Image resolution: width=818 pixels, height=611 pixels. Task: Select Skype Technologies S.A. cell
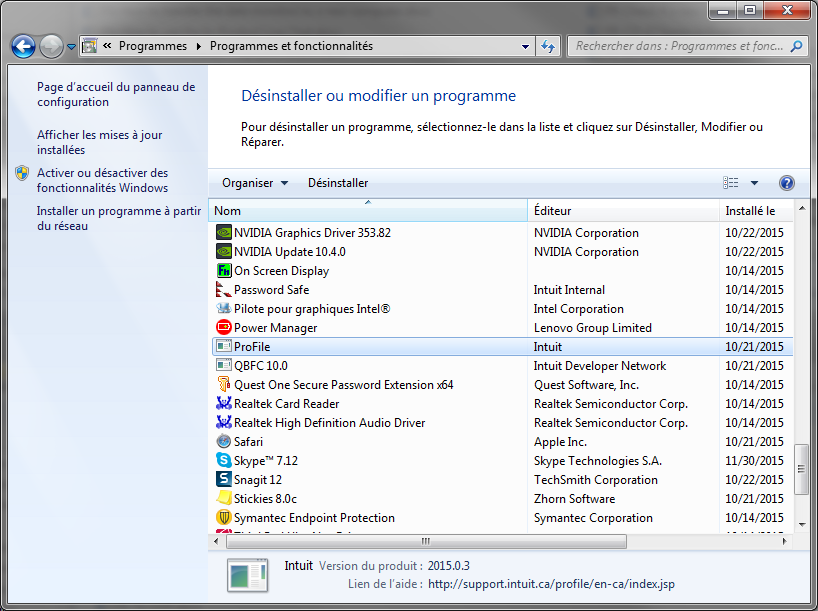click(x=598, y=461)
